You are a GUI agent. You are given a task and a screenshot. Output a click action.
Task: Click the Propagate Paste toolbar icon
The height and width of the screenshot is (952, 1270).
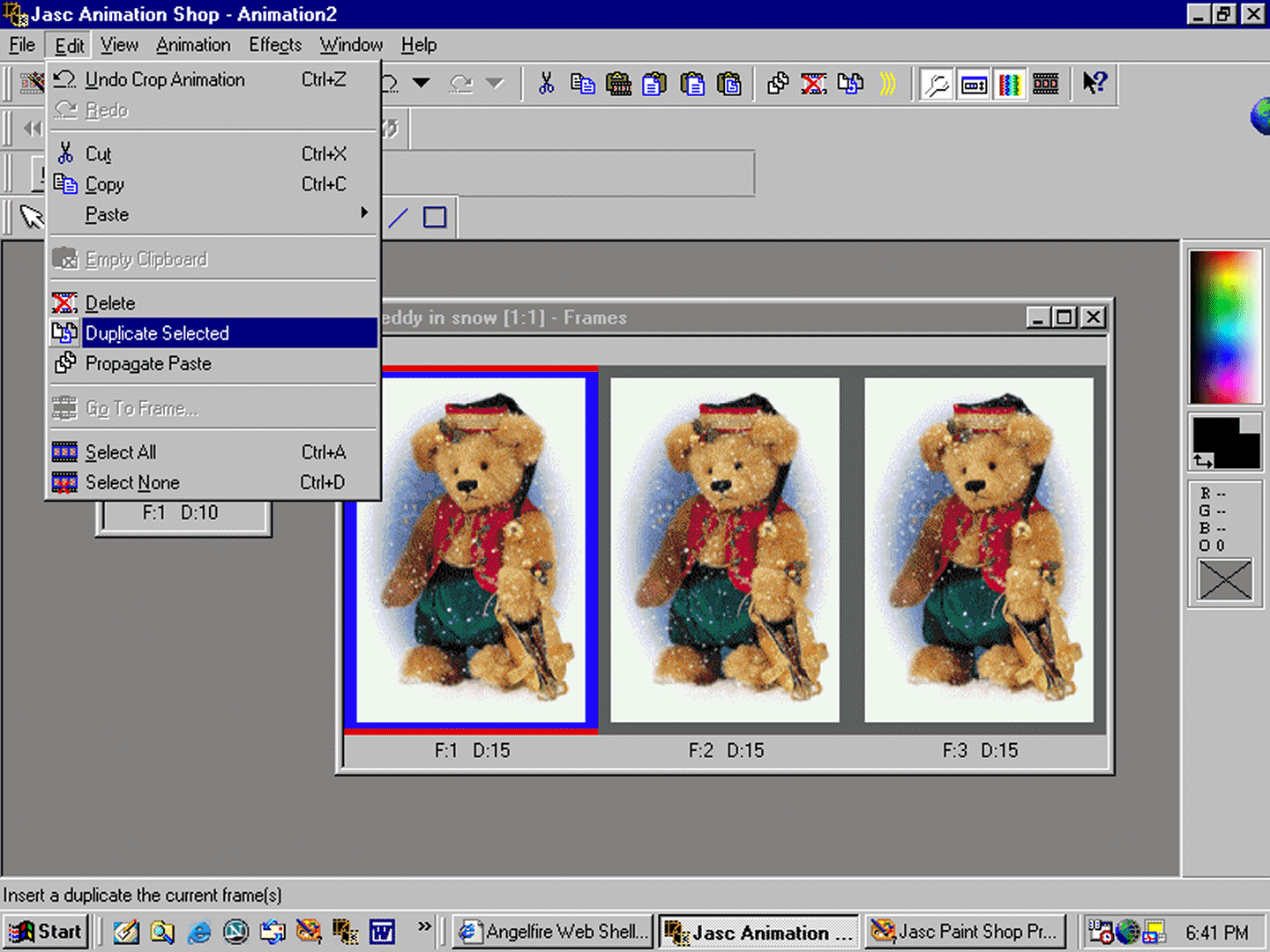click(x=777, y=84)
